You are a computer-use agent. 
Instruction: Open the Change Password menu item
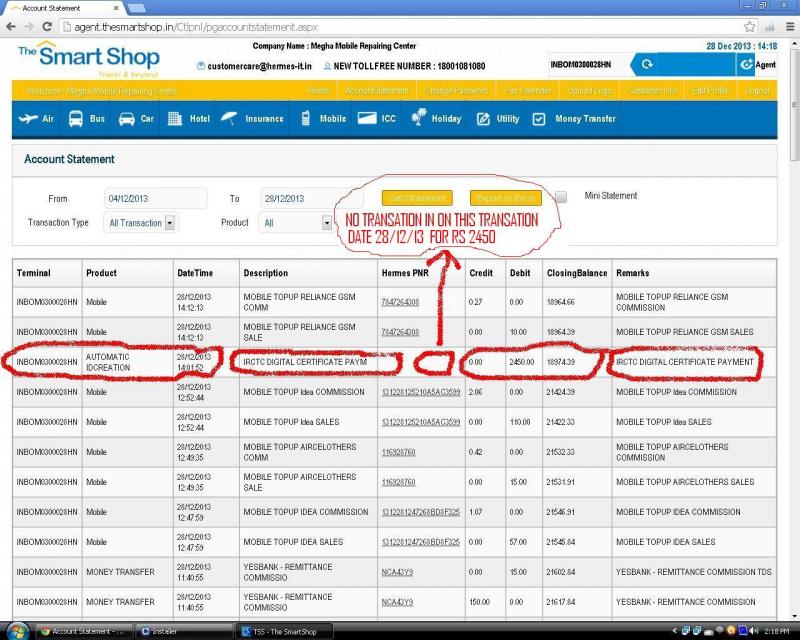[456, 91]
